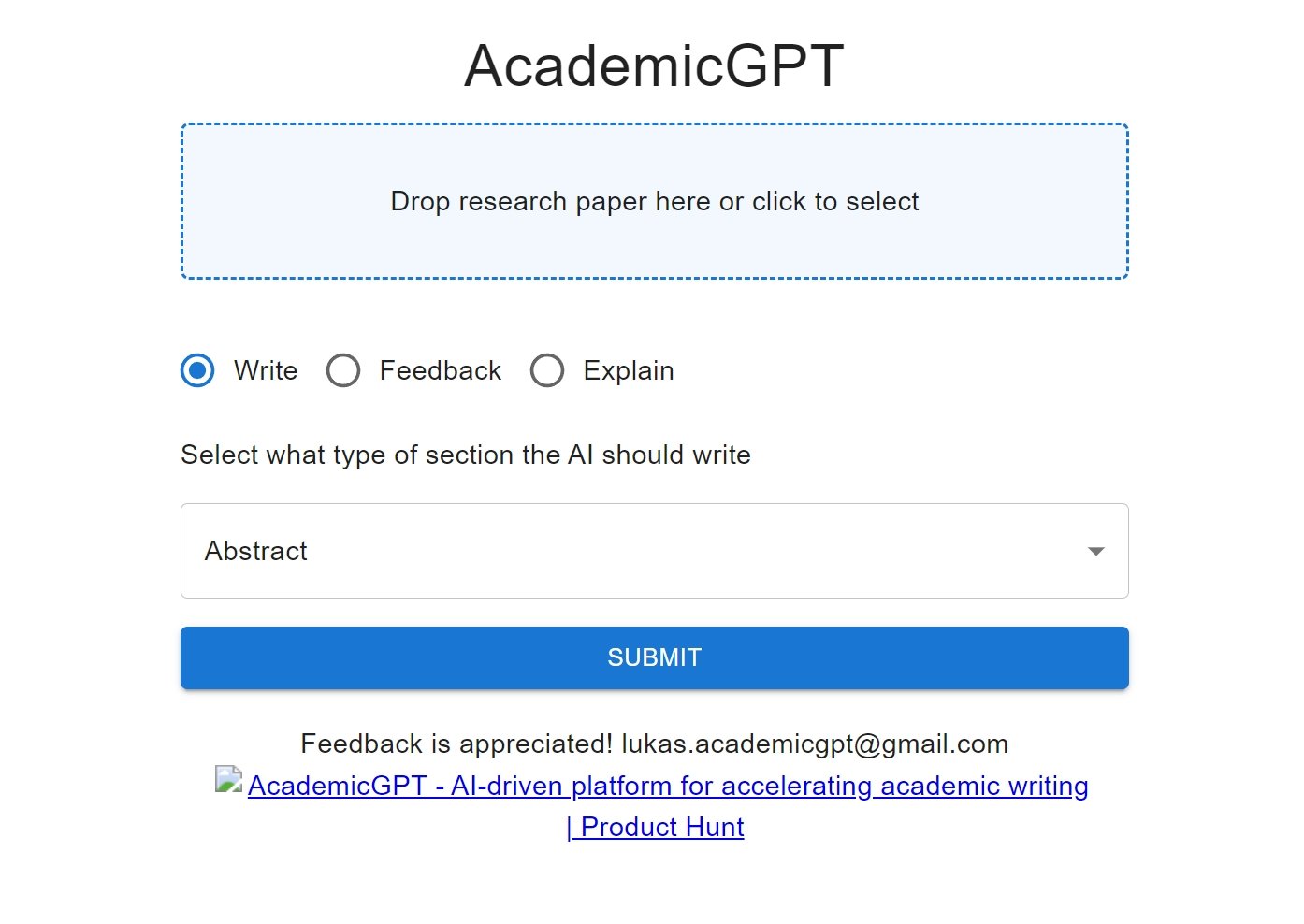Open the AcademicGPT AI-driven platform link
1304x924 pixels.
tap(668, 786)
